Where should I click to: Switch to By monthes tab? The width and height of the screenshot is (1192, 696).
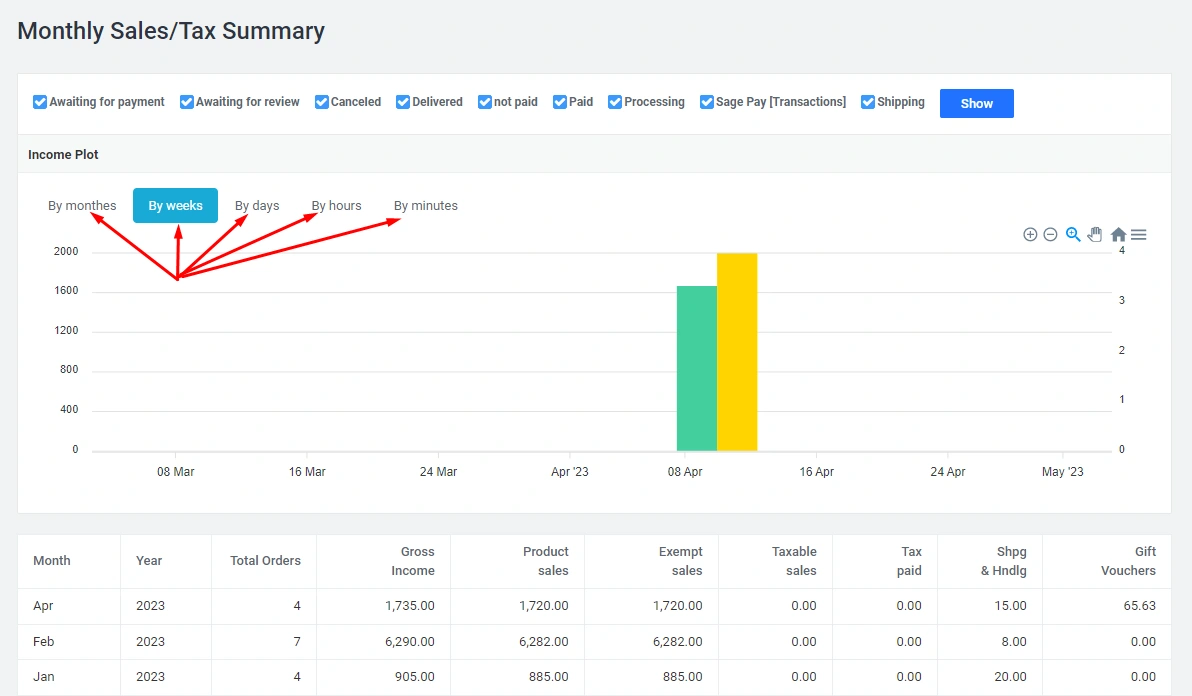tap(82, 206)
